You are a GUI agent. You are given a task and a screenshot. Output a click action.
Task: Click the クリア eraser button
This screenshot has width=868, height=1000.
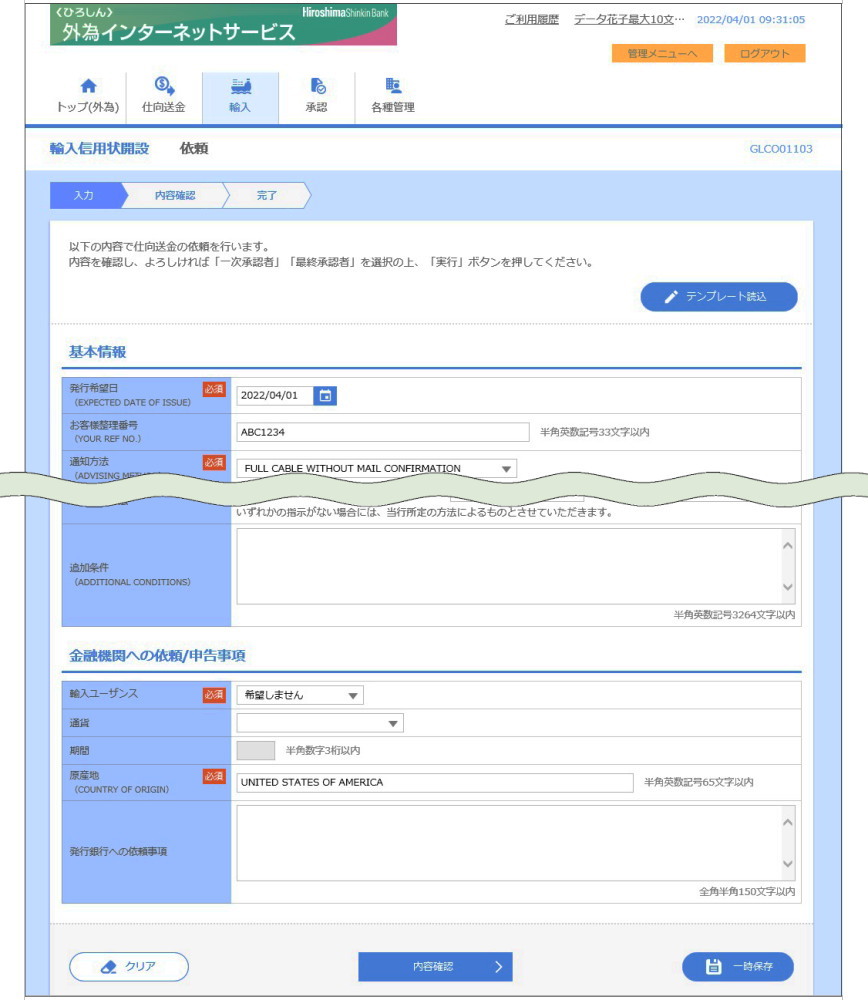[128, 966]
